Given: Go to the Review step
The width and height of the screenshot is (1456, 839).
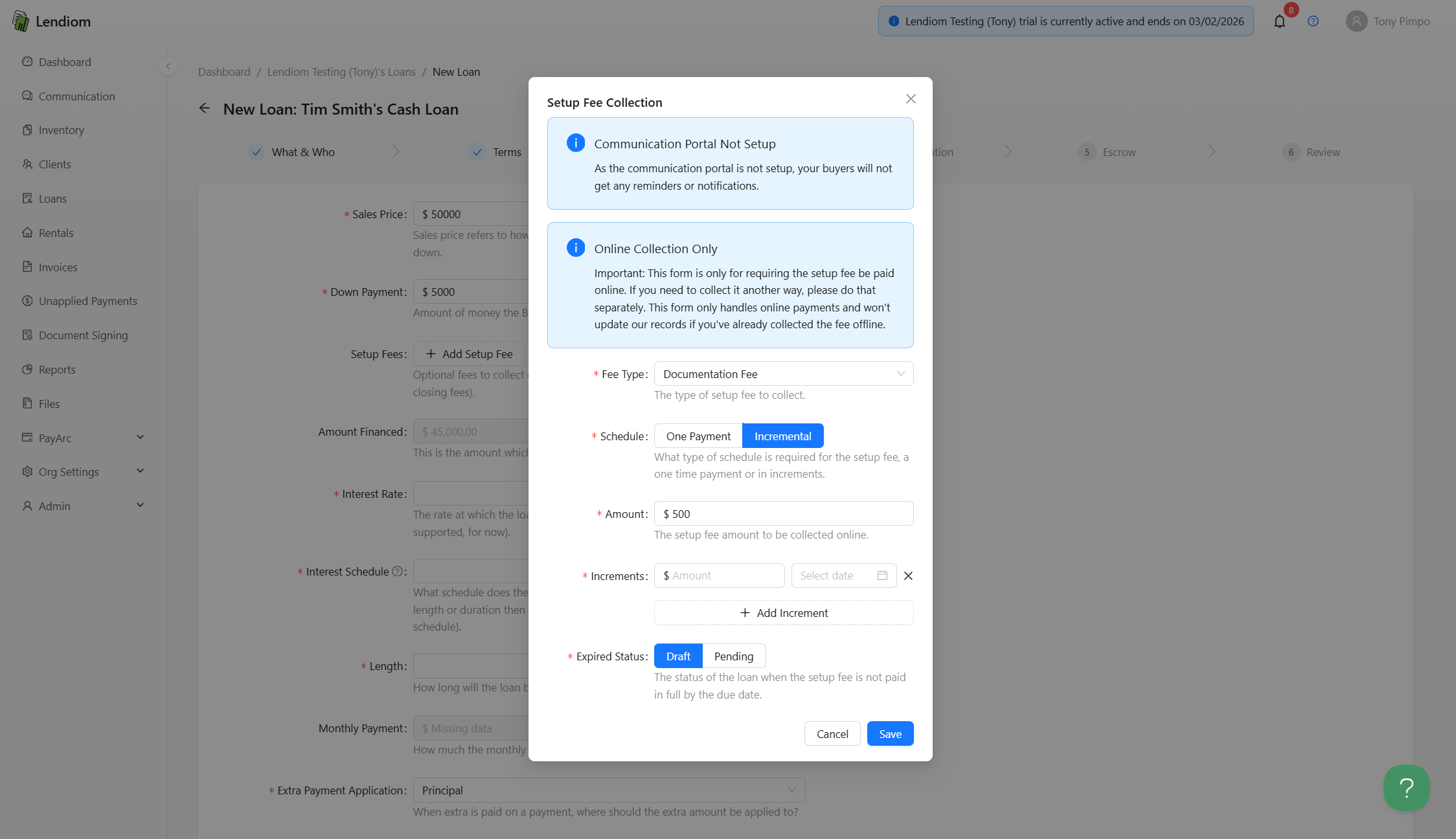Looking at the screenshot, I should [1311, 152].
